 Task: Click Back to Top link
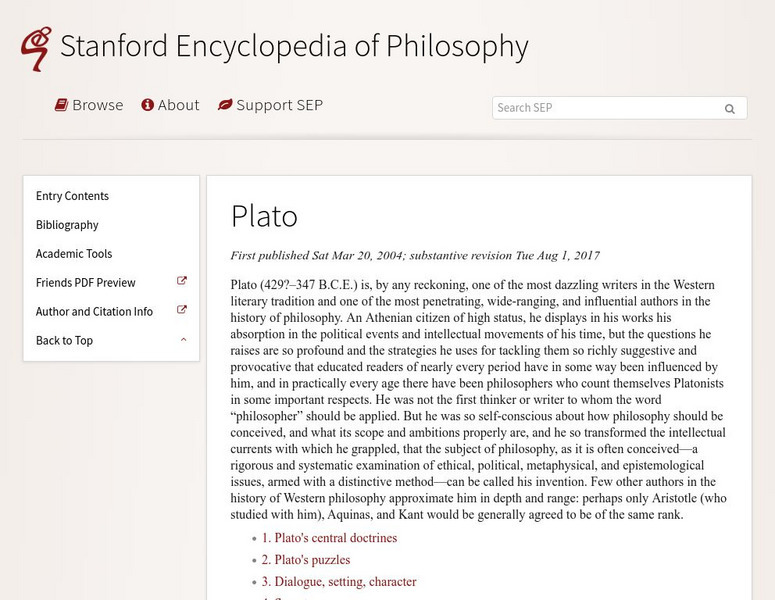pos(64,341)
